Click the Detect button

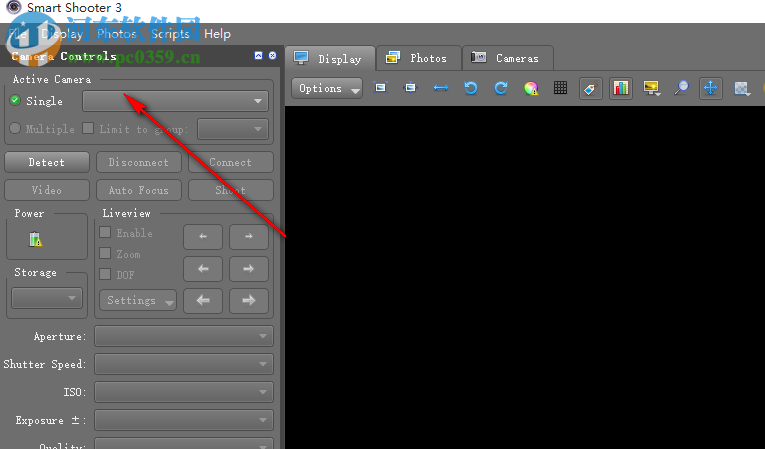[47, 162]
